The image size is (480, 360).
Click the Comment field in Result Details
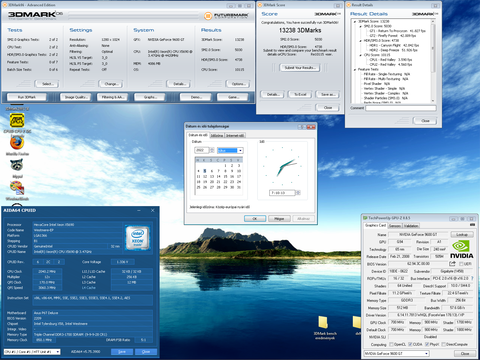[x=401, y=108]
